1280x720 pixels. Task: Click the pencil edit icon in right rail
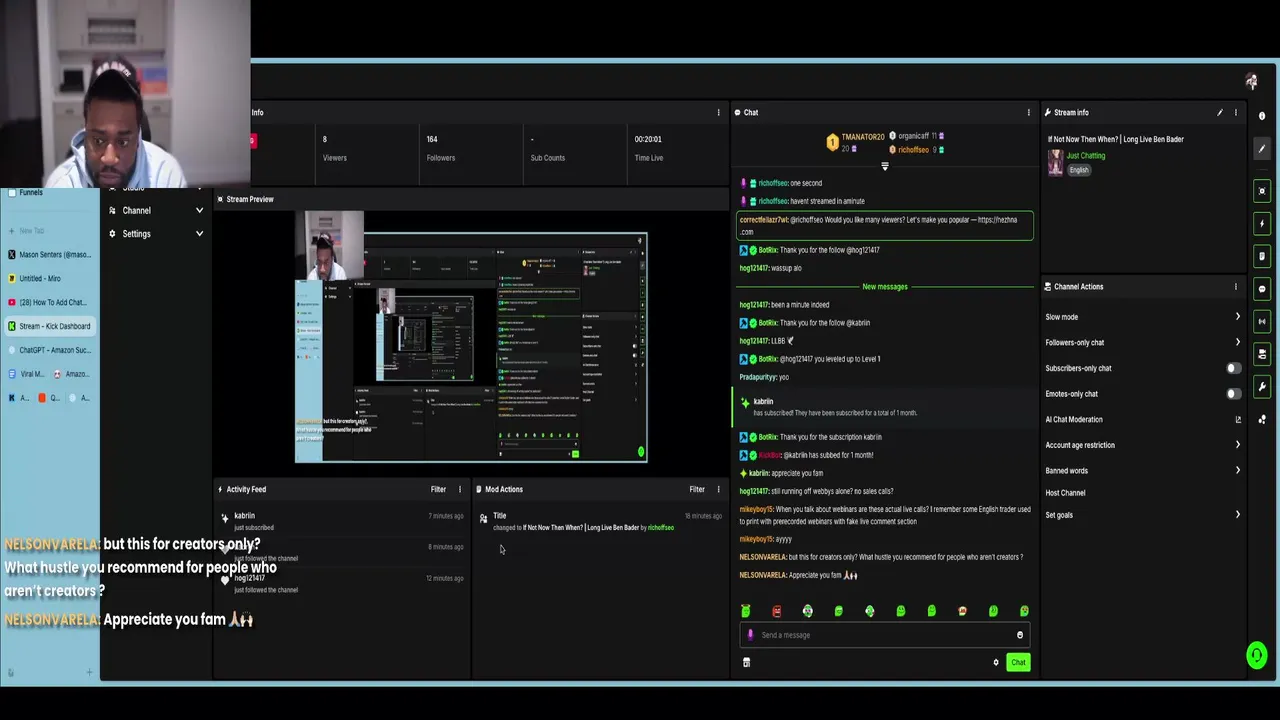(1262, 149)
